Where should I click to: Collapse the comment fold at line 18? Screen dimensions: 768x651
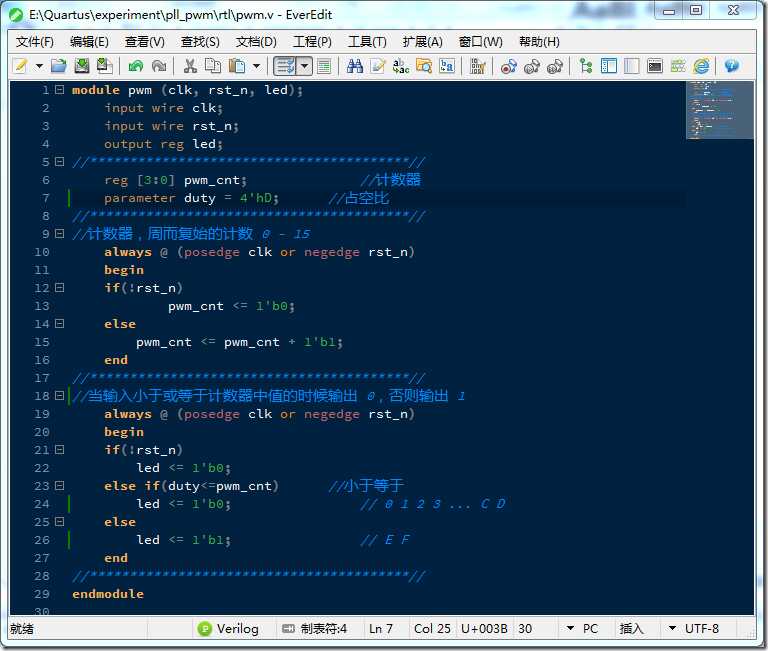59,396
